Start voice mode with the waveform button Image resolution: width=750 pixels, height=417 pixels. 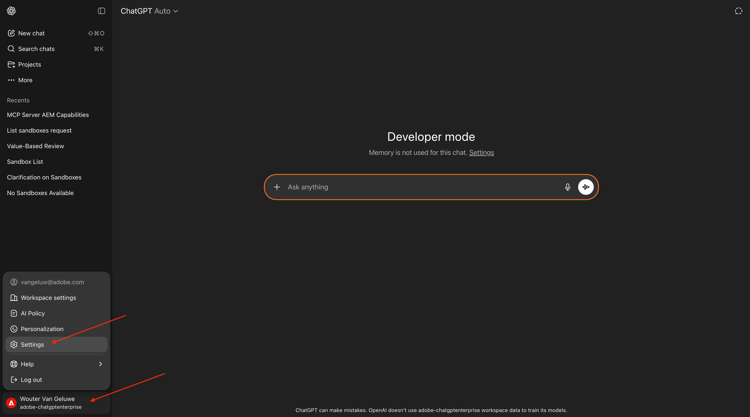(586, 187)
